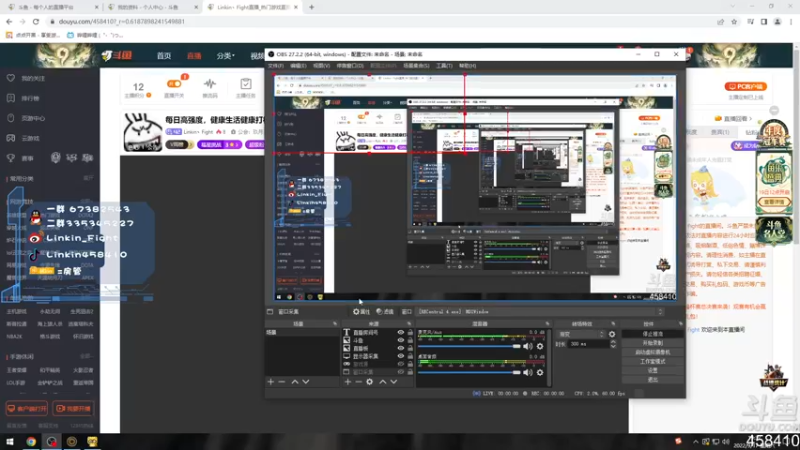The height and width of the screenshot is (450, 800).
Task: Pop out Transitions dock via header icon
Action: (613, 324)
